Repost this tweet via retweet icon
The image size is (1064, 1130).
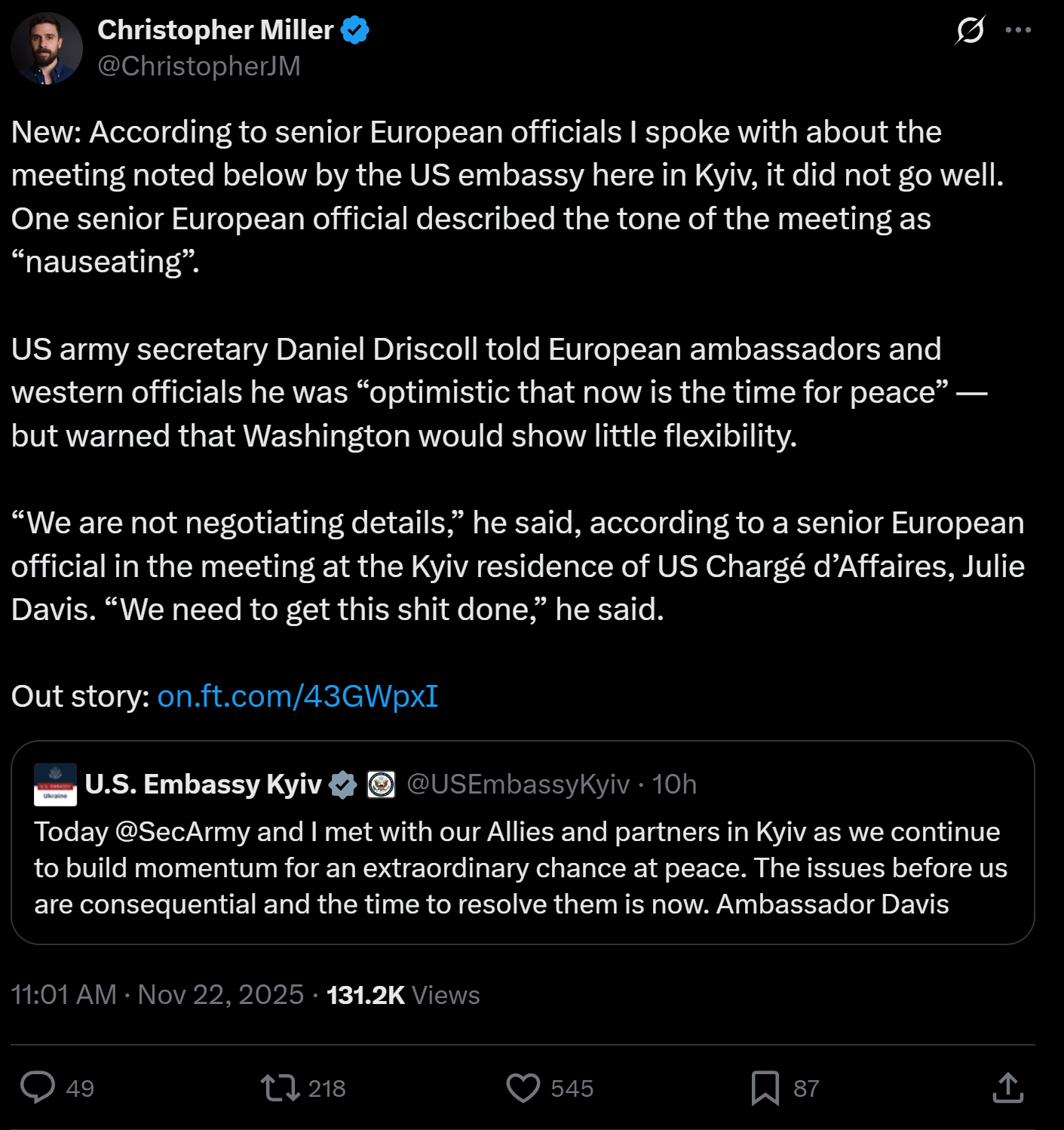coord(280,1088)
